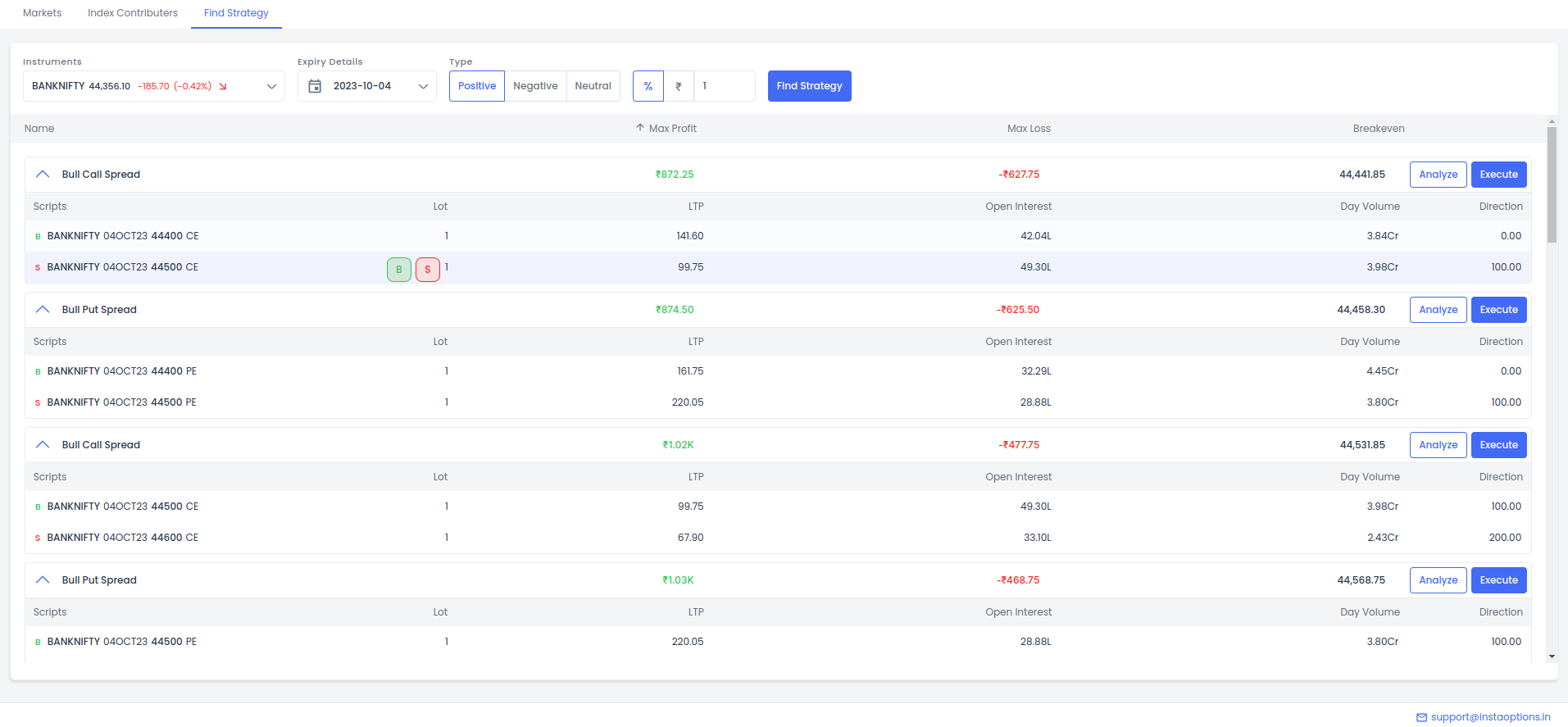Click the blue Find Strategy button
Screen dimensions: 1568x727
(x=810, y=86)
